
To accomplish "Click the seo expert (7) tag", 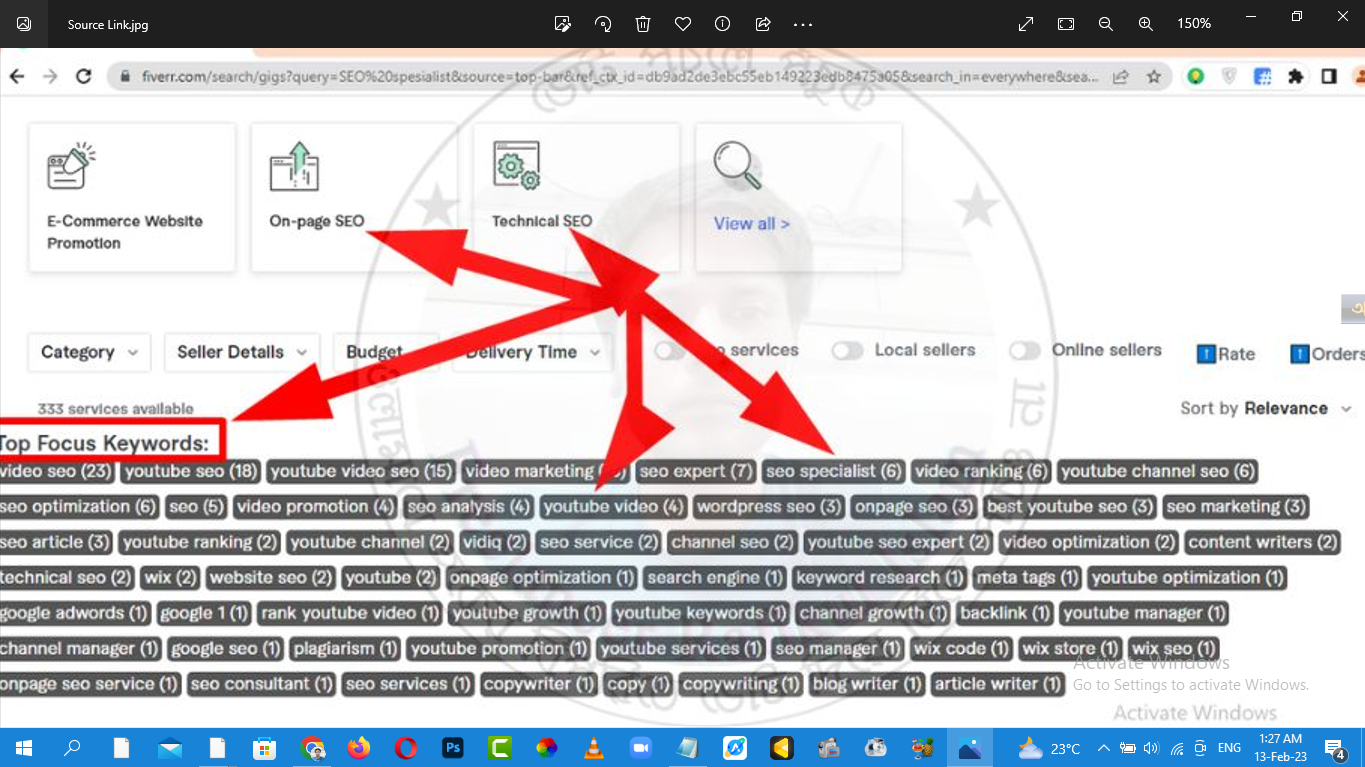I will (x=696, y=471).
